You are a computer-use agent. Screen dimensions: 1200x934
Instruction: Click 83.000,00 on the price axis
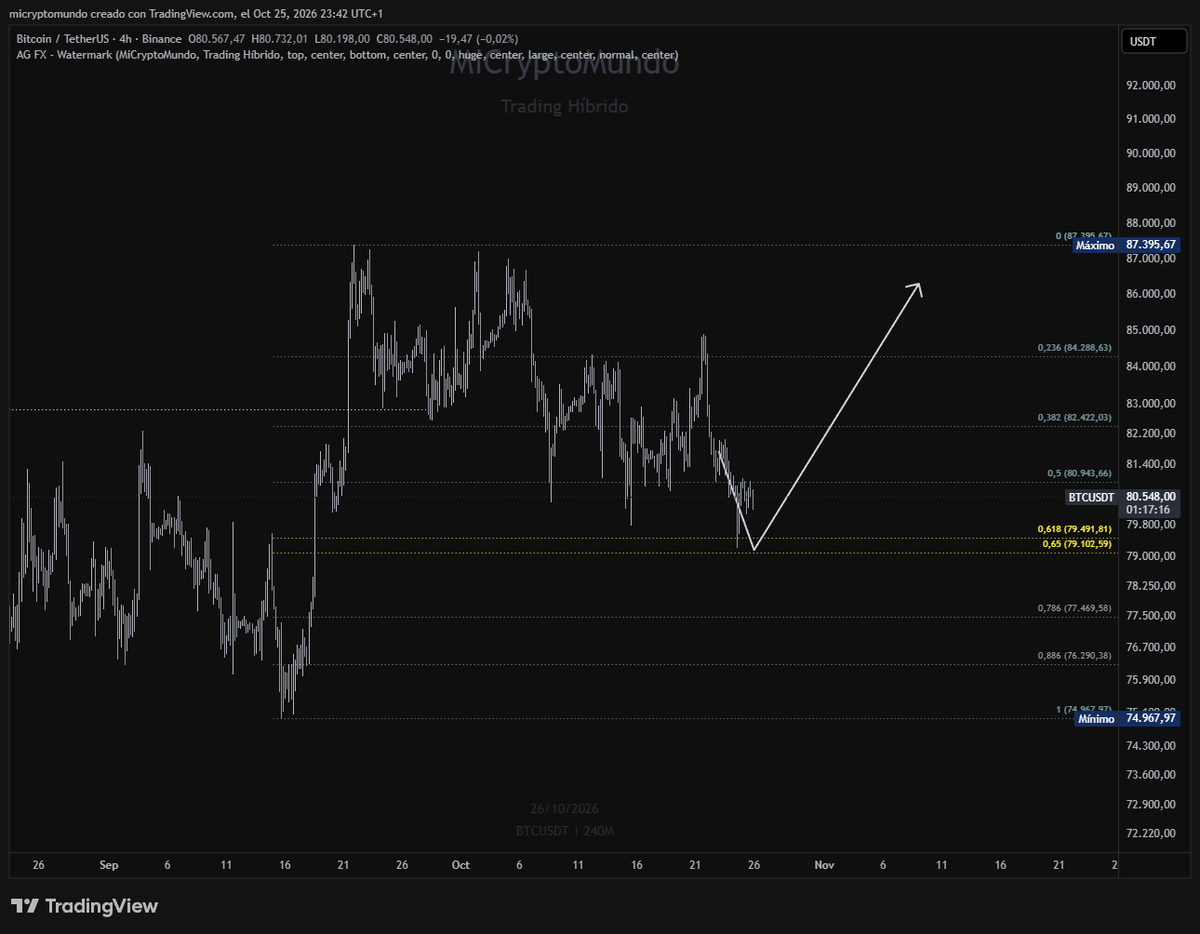click(1150, 403)
